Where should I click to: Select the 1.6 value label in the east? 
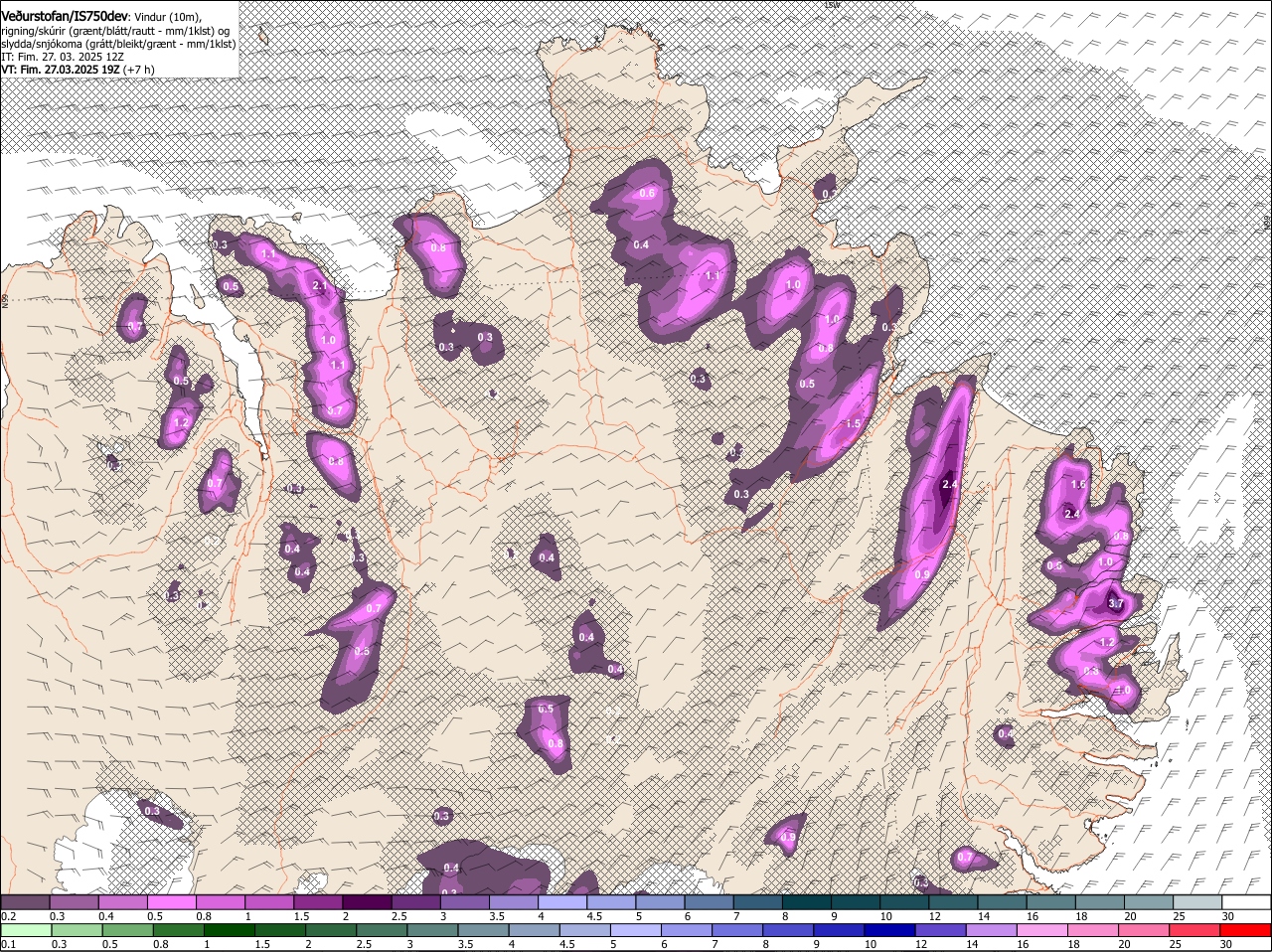pyautogui.click(x=1079, y=484)
